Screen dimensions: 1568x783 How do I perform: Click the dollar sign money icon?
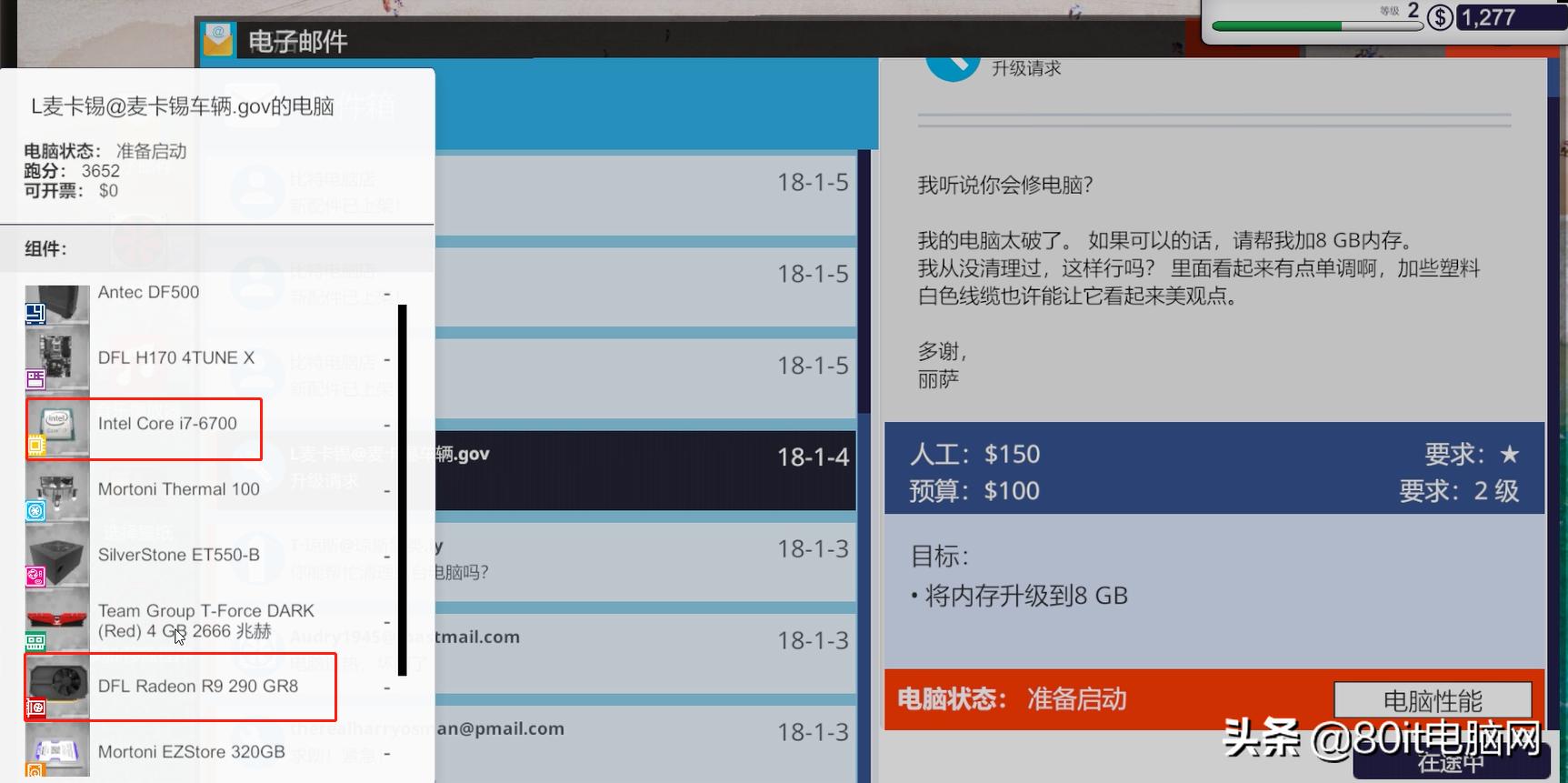point(1440,17)
